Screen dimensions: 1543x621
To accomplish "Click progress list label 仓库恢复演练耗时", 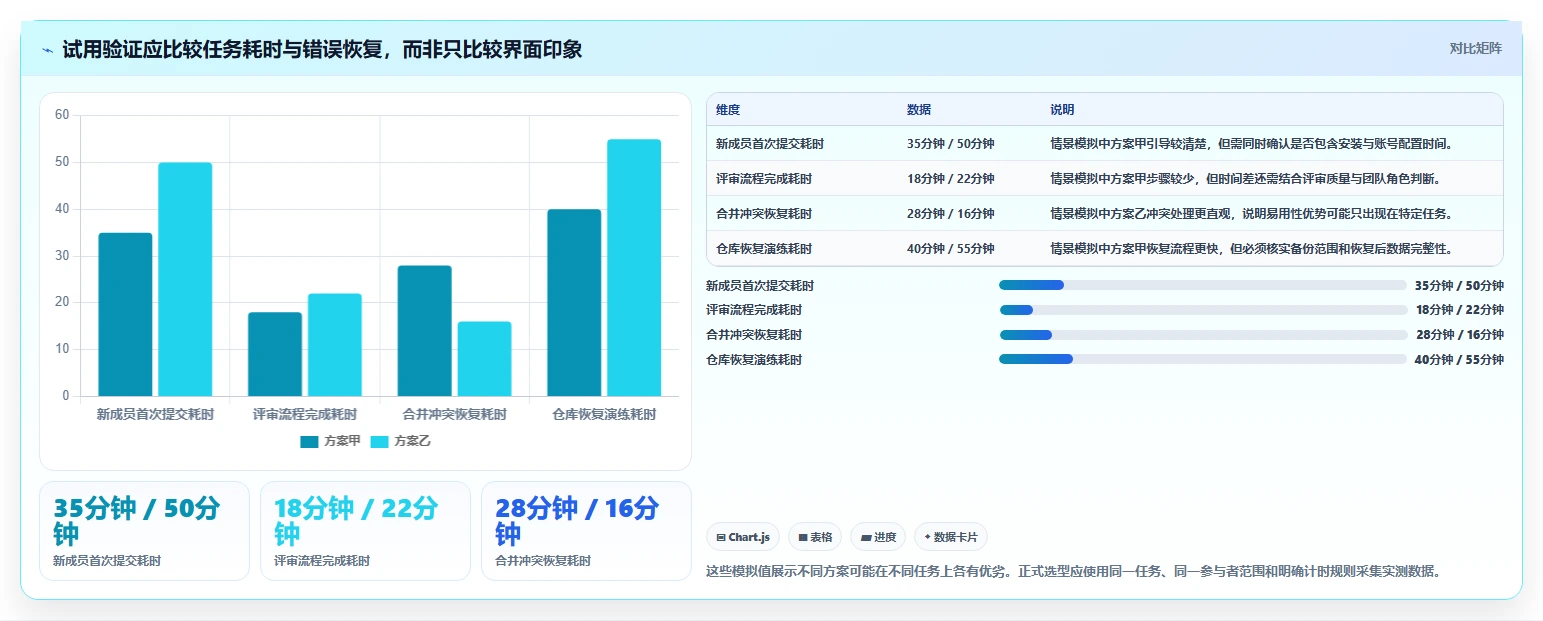I will tap(754, 359).
